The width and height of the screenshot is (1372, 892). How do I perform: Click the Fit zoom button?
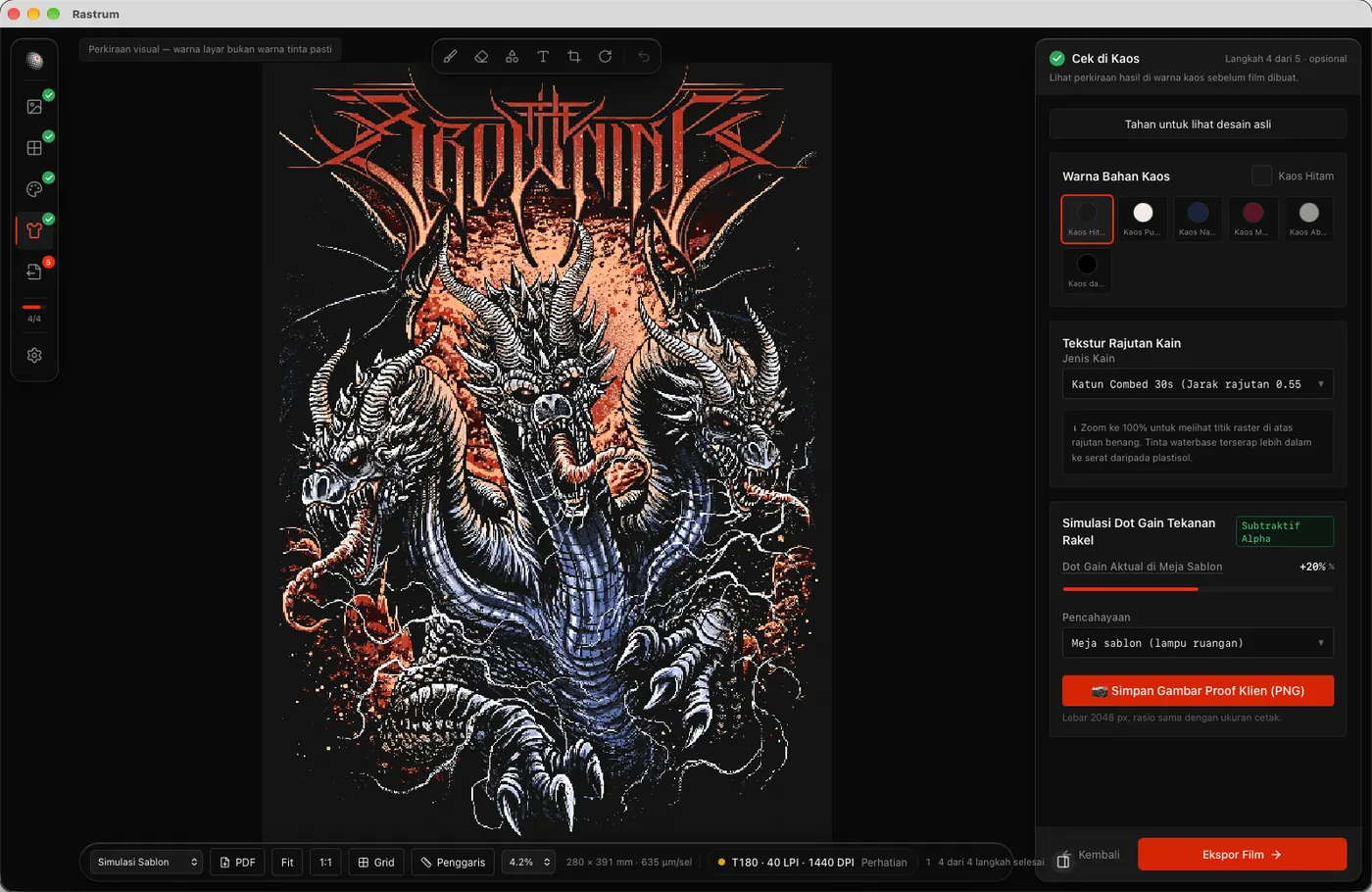point(287,863)
